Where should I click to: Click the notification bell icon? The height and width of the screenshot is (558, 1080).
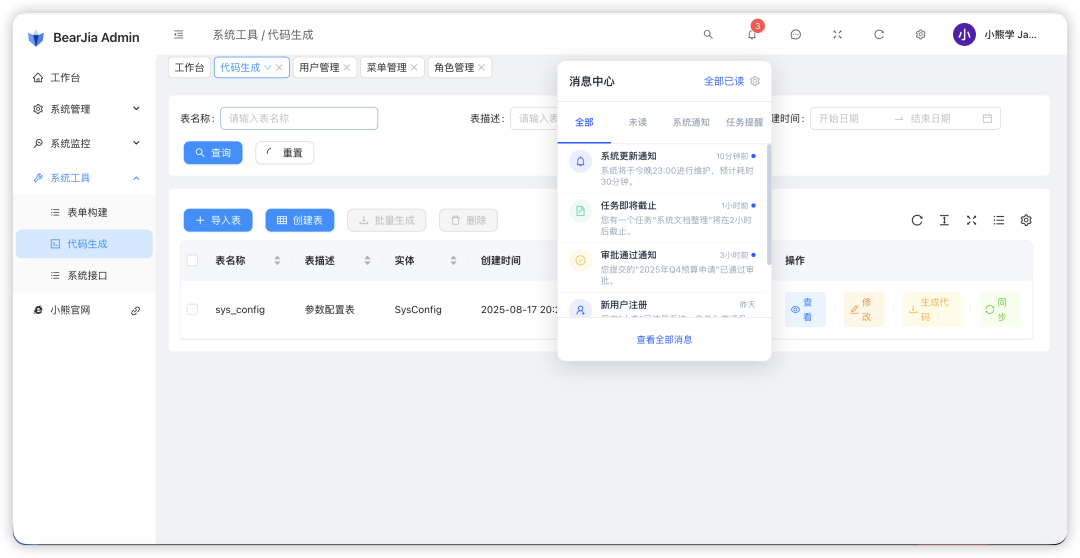point(752,34)
